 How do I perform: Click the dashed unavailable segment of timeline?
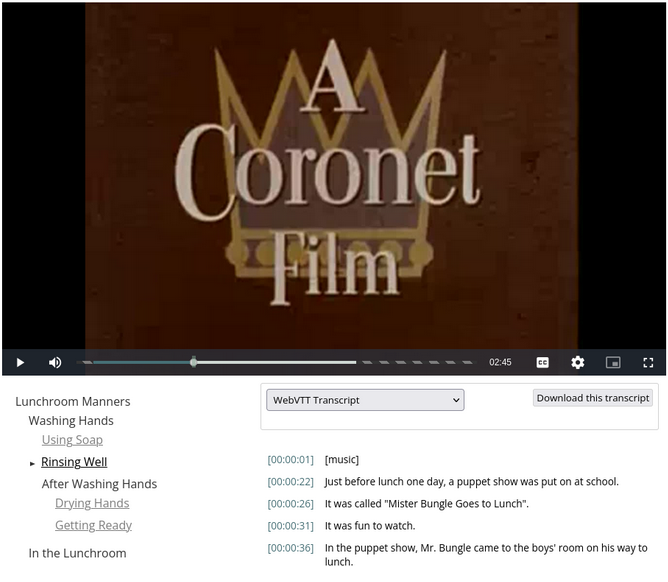(x=417, y=363)
